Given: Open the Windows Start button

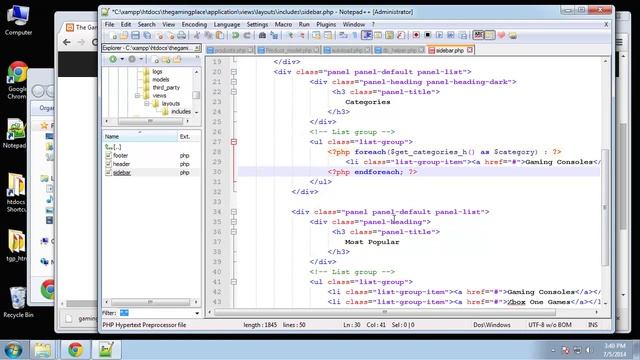Looking at the screenshot, I should (13, 350).
